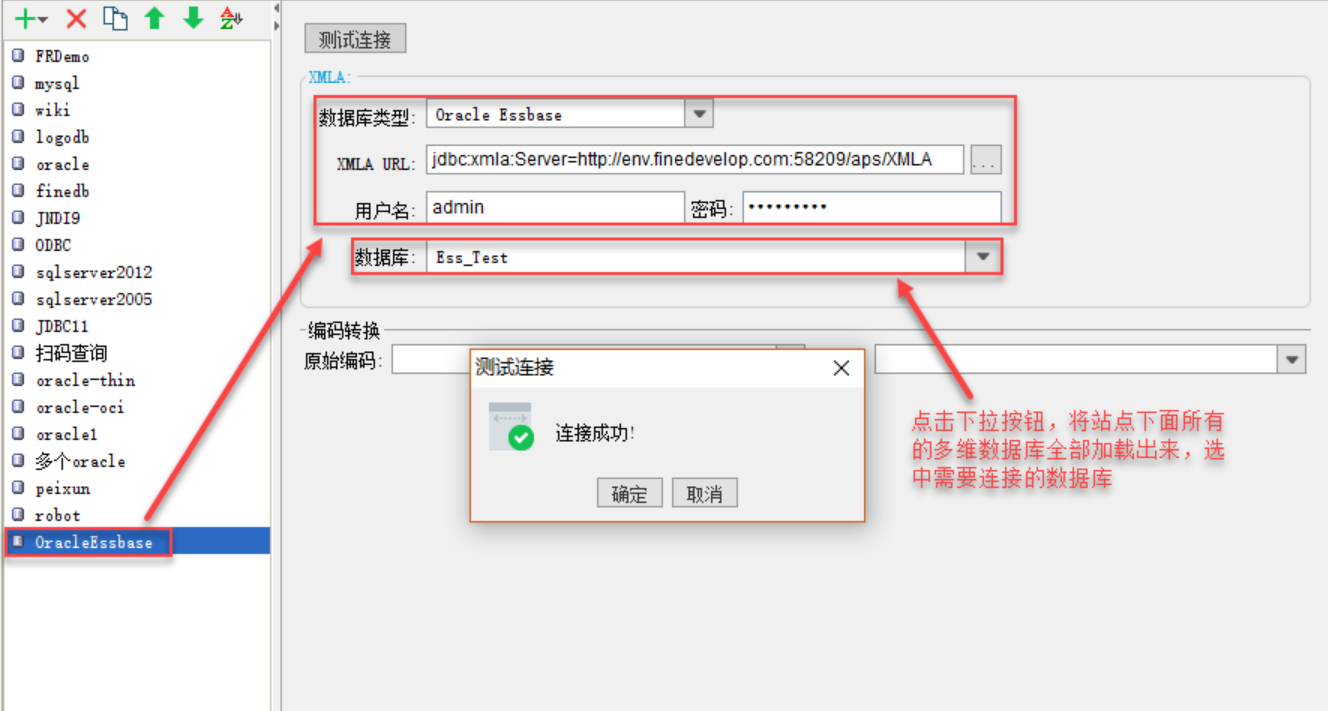Click the A-Z sort connections icon
This screenshot has height=711, width=1328.
pyautogui.click(x=231, y=18)
